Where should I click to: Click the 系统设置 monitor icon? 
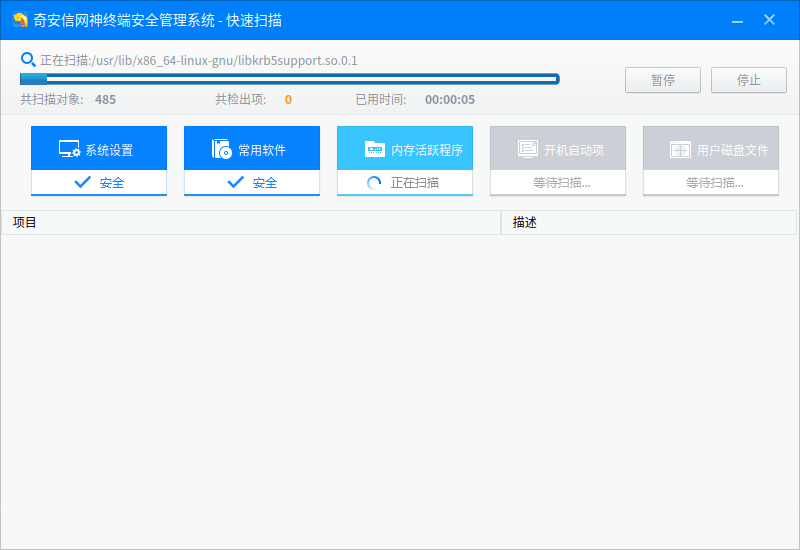pyautogui.click(x=69, y=150)
